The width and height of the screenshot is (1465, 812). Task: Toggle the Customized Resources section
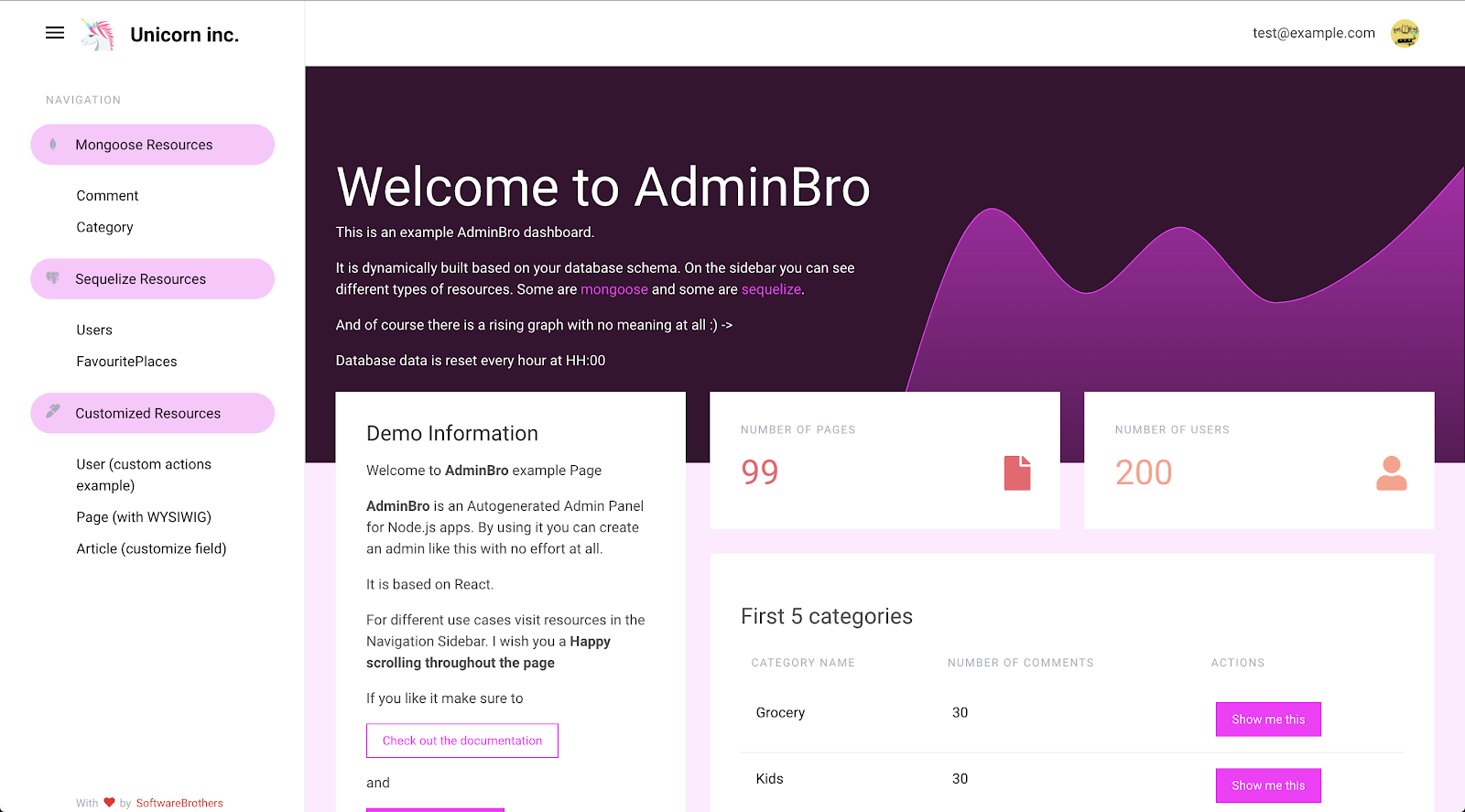click(153, 413)
